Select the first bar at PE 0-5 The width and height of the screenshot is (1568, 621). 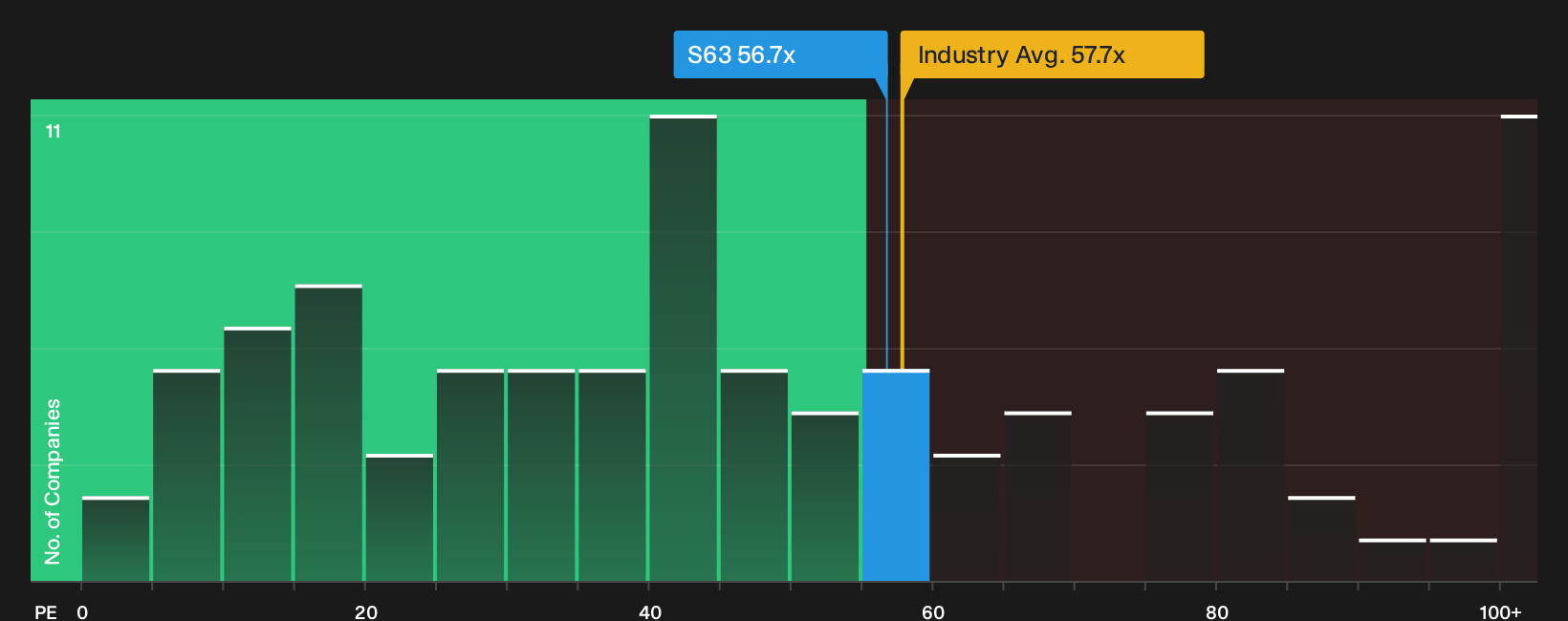click(116, 539)
